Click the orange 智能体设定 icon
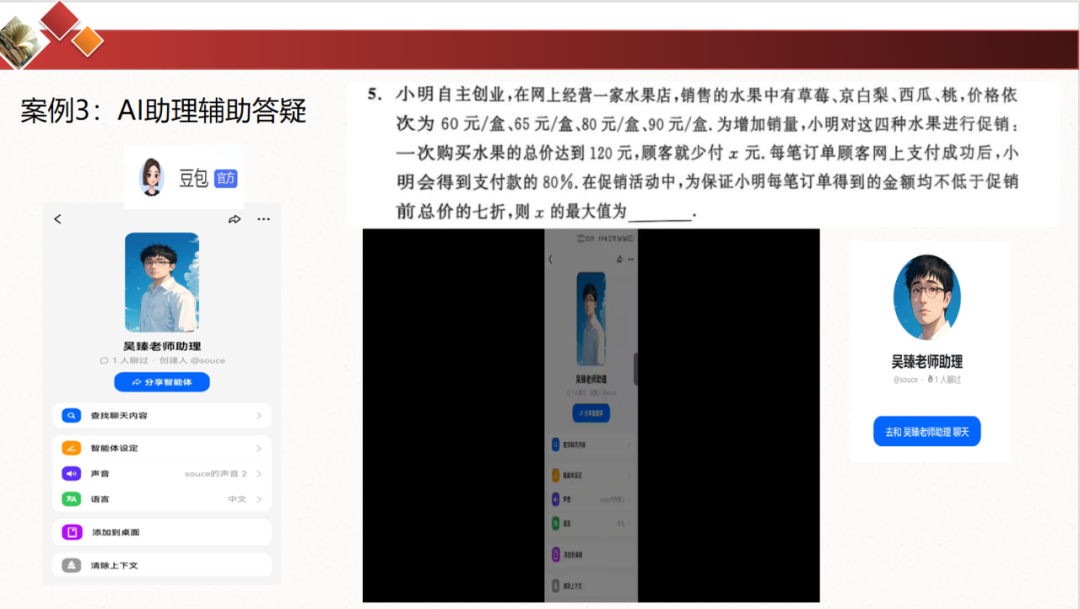The image size is (1080, 609). pyautogui.click(x=72, y=448)
